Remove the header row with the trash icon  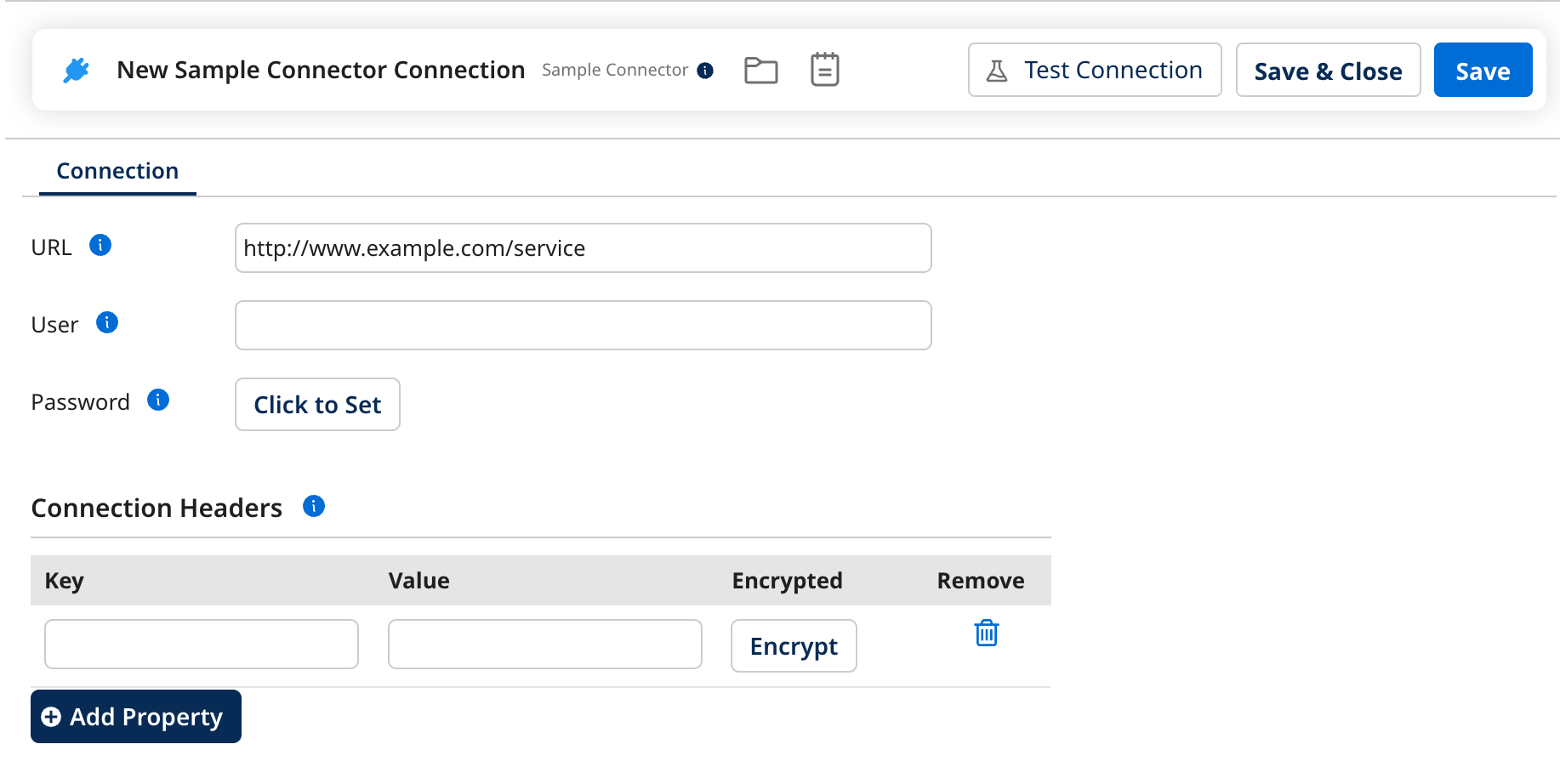986,633
